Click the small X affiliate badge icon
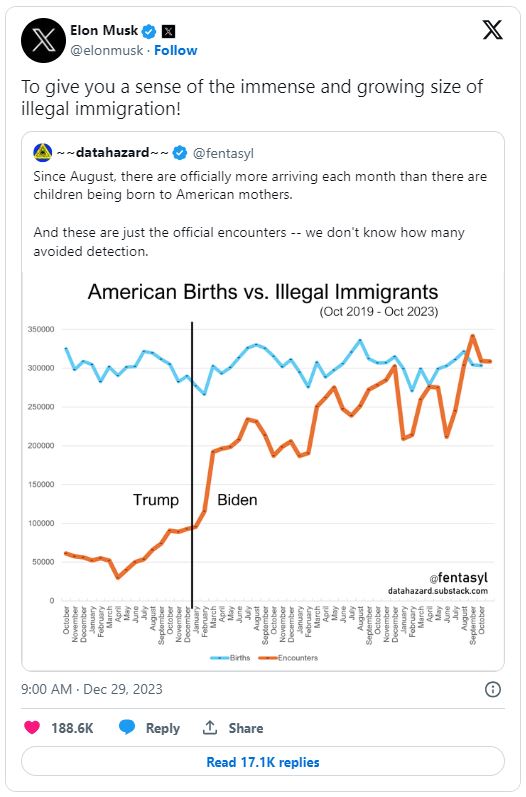Screen dimensions: 526x797 tap(168, 32)
